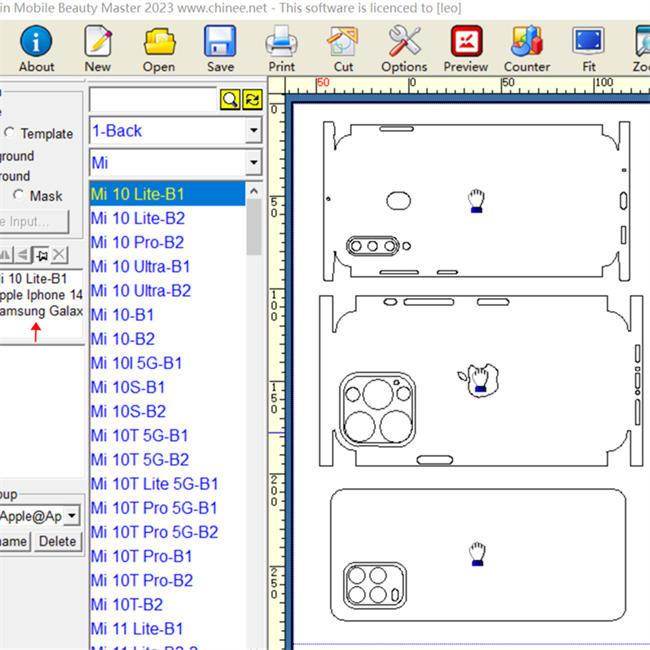
Task: Expand the 1-Back dropdown
Action: (253, 131)
